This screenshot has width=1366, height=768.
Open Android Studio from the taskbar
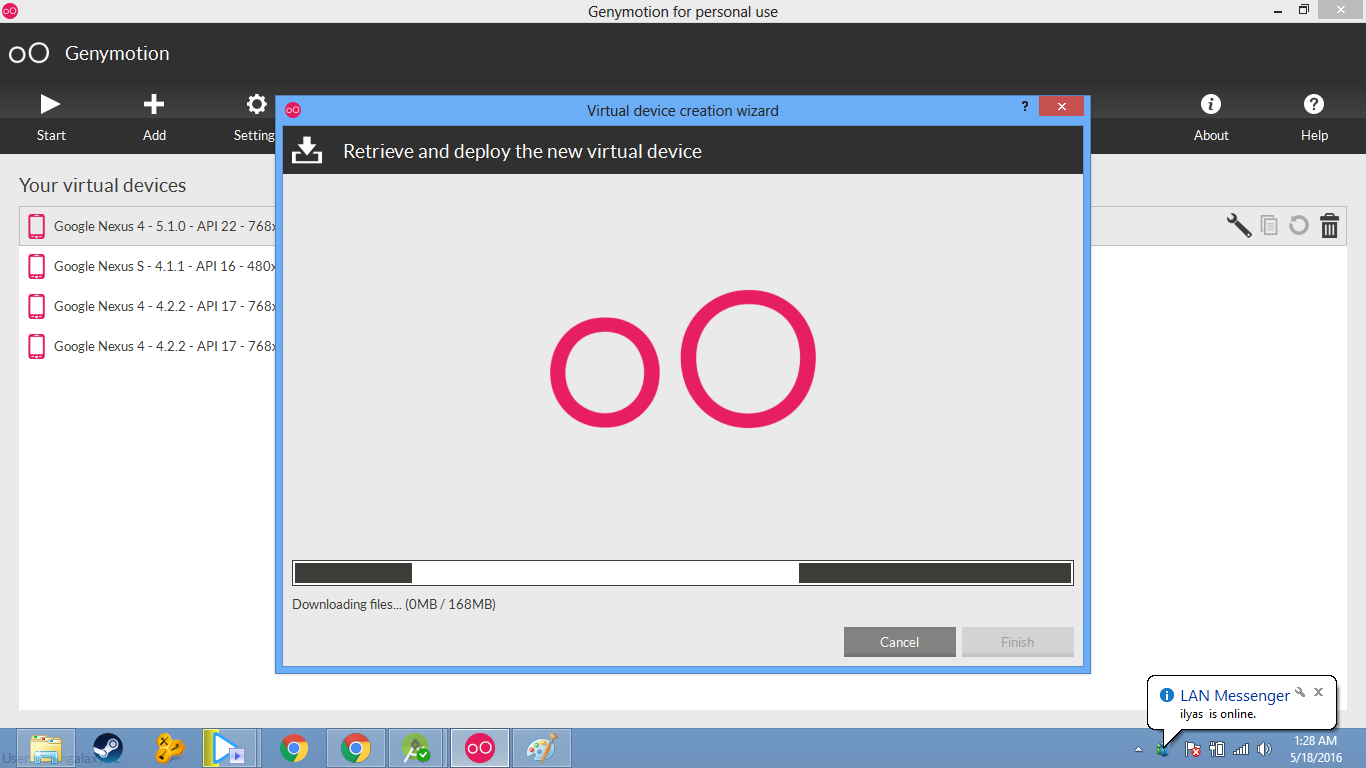(x=416, y=748)
